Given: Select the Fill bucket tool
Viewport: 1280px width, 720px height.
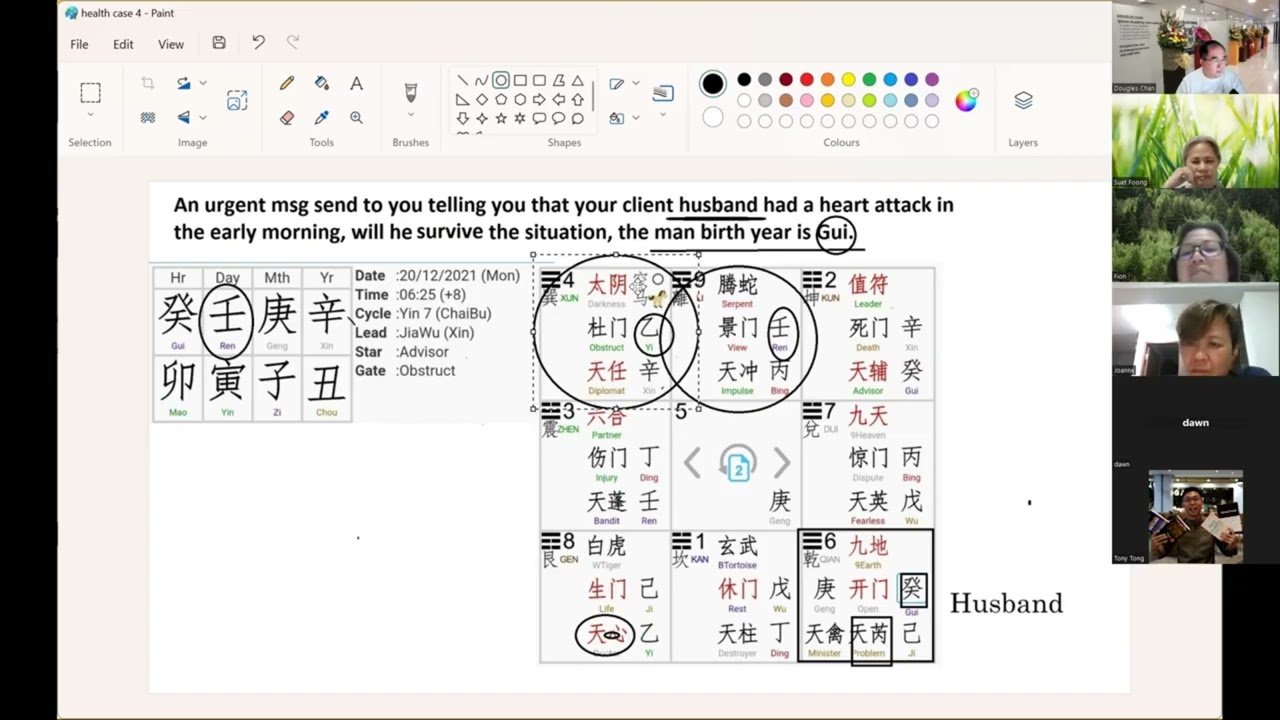Looking at the screenshot, I should [x=321, y=83].
